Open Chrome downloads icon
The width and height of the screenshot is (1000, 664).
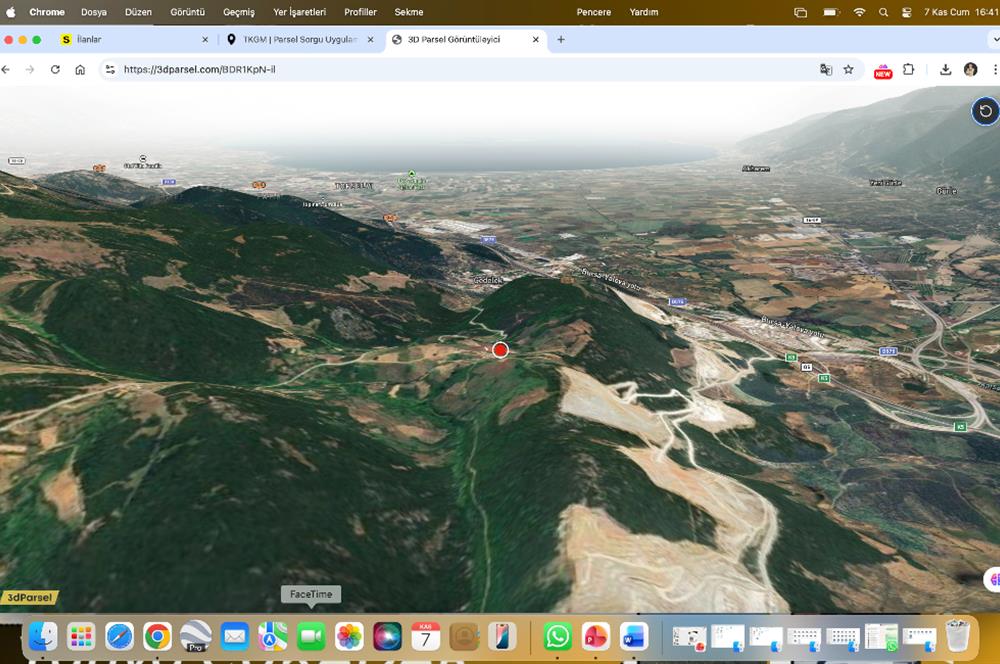pyautogui.click(x=946, y=70)
